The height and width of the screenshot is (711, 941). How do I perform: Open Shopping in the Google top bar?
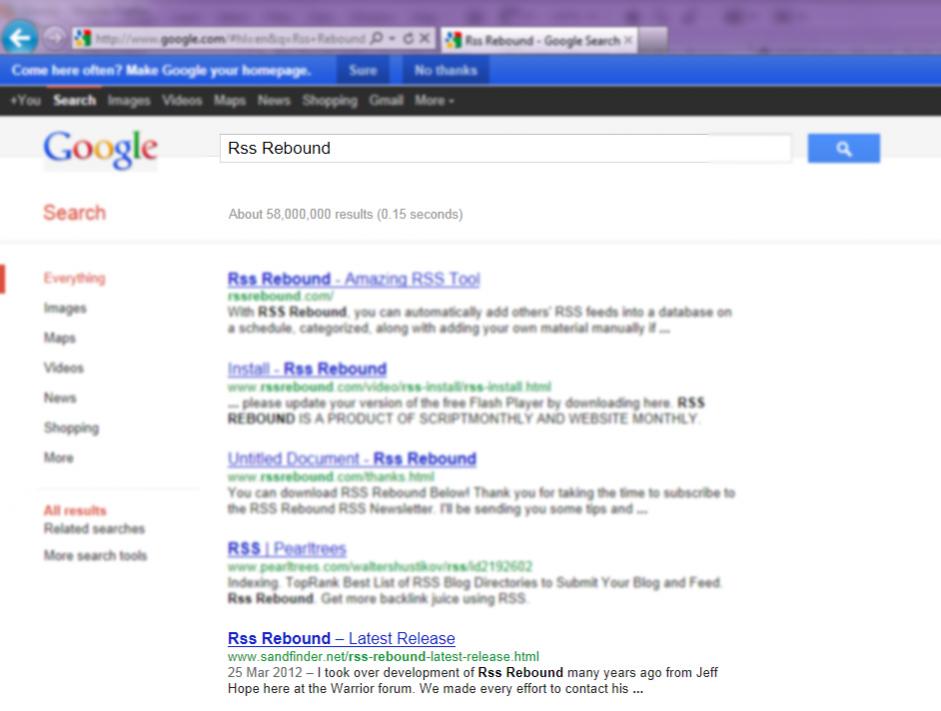click(x=330, y=100)
